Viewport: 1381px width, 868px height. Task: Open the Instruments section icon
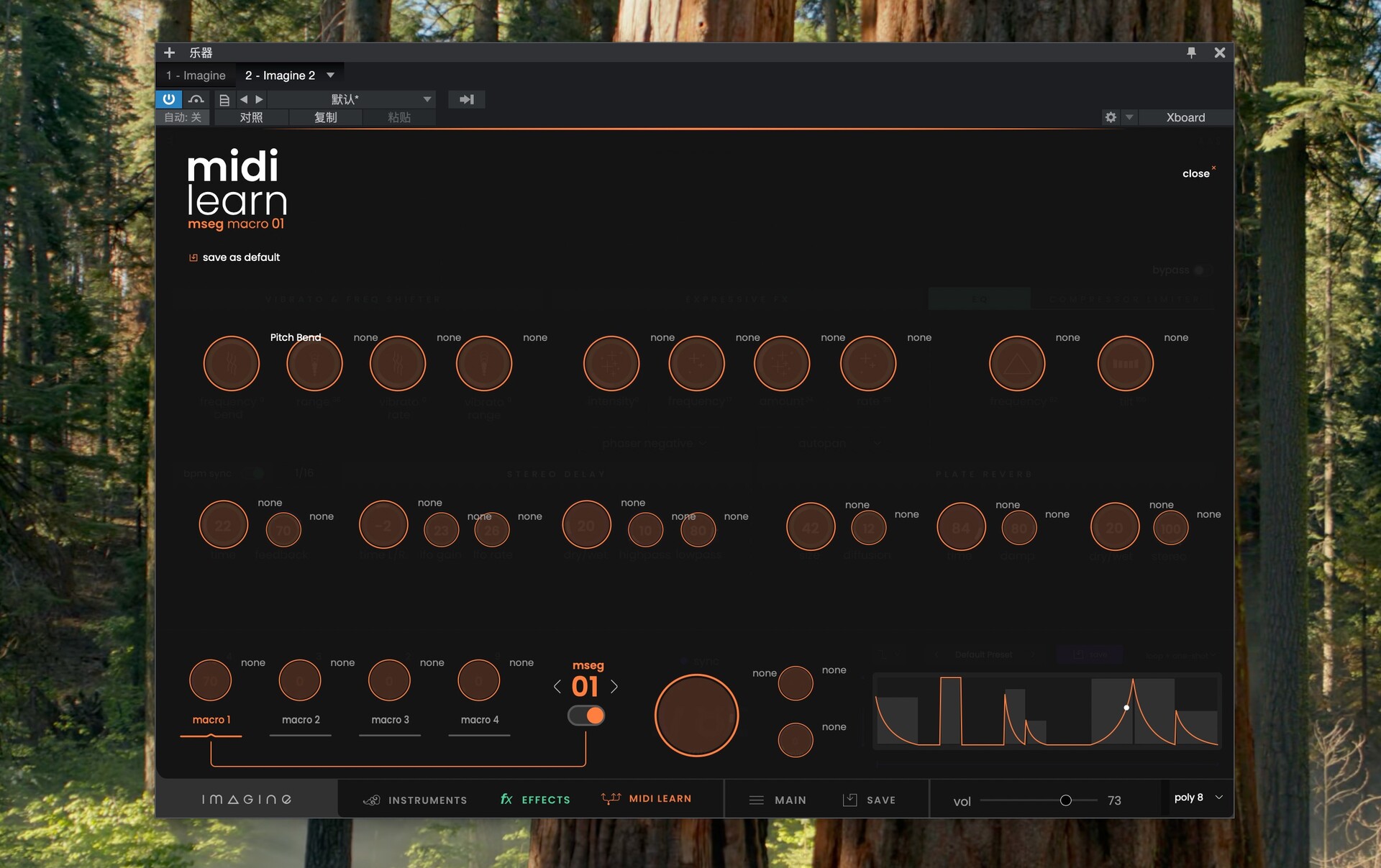click(372, 800)
